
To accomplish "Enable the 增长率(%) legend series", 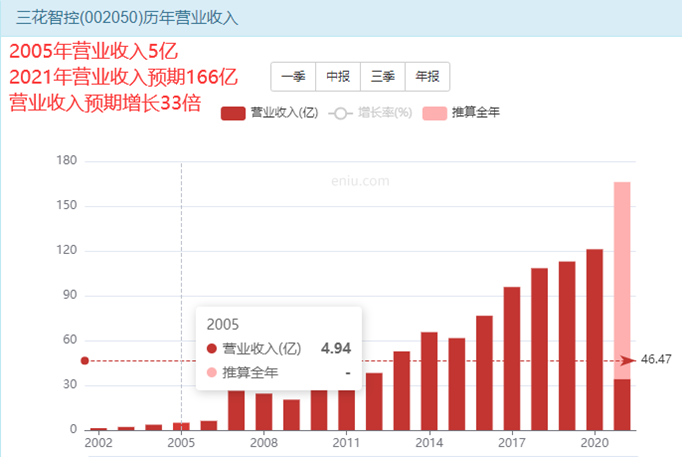I will [370, 113].
